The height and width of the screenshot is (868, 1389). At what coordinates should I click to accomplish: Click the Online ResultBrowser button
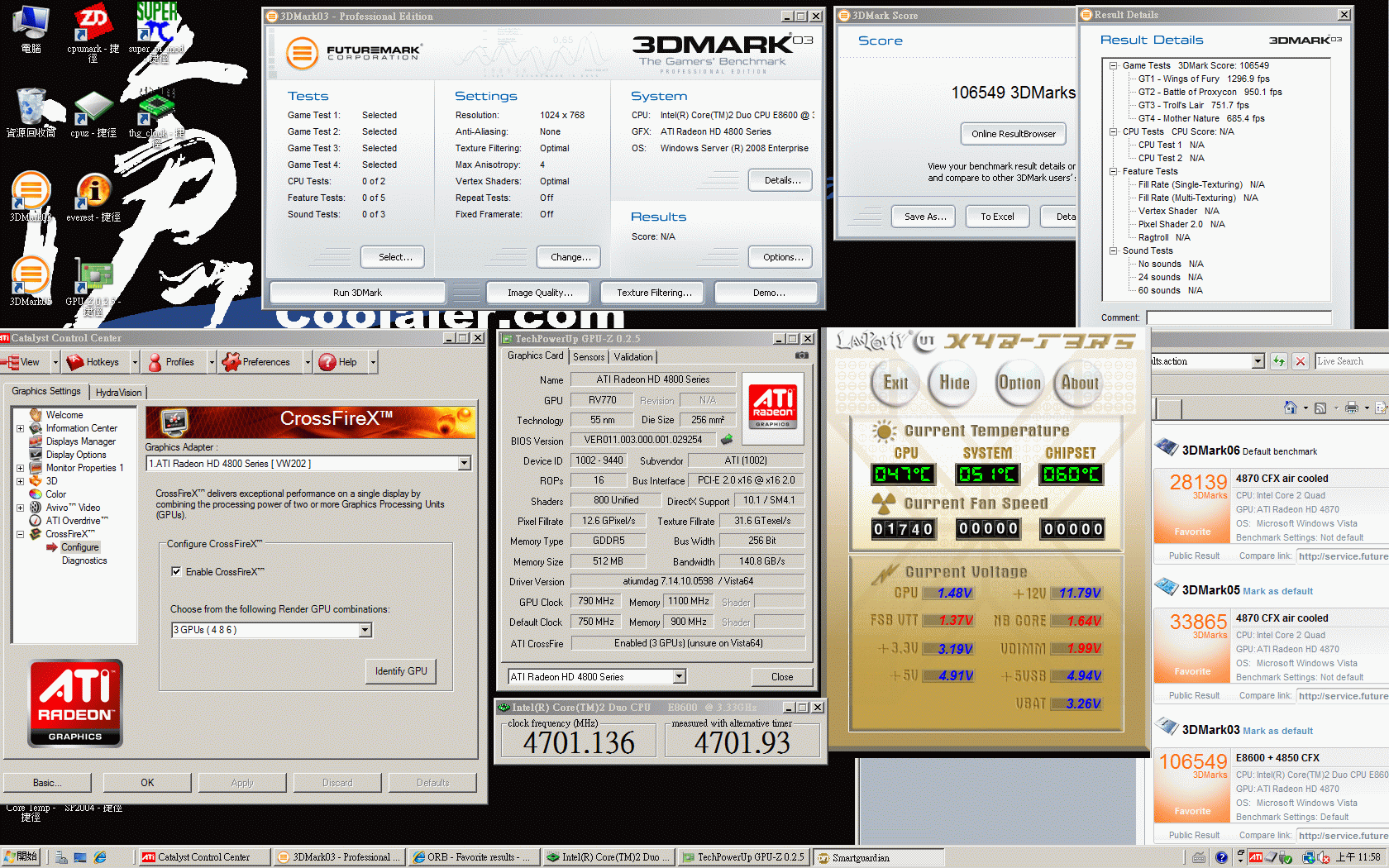1014,134
